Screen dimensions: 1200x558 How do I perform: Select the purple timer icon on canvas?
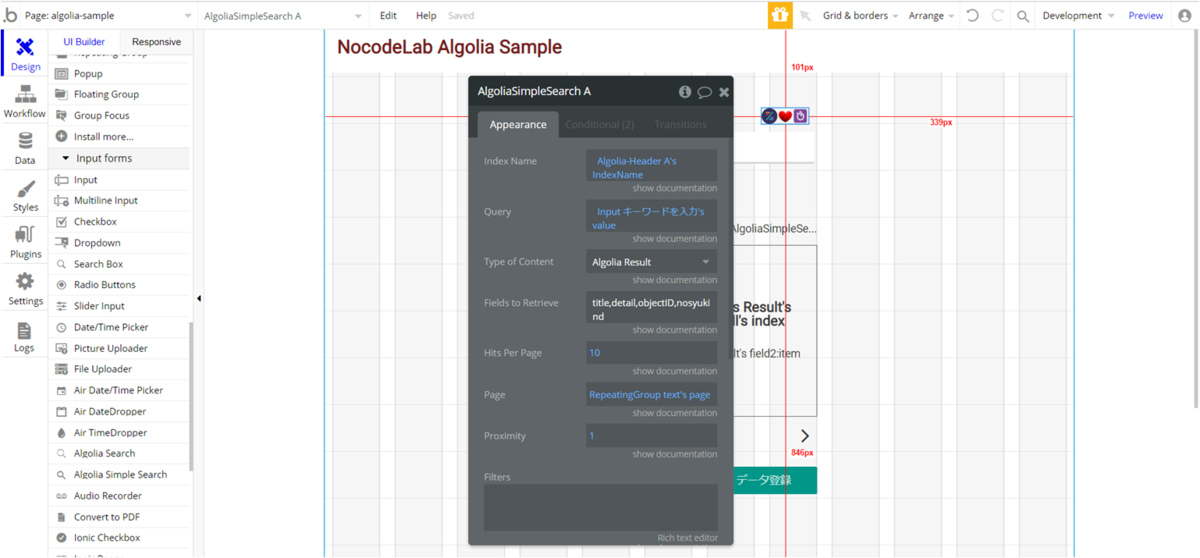[800, 116]
